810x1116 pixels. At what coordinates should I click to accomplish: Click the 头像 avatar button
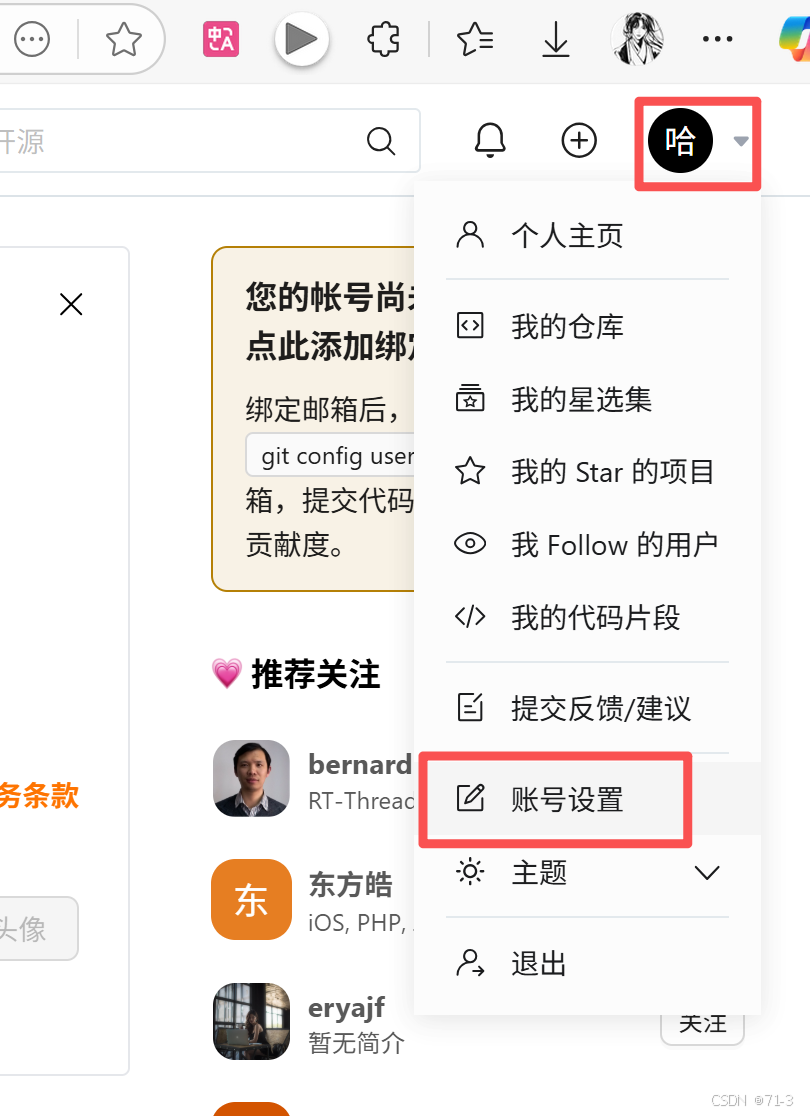coord(36,928)
